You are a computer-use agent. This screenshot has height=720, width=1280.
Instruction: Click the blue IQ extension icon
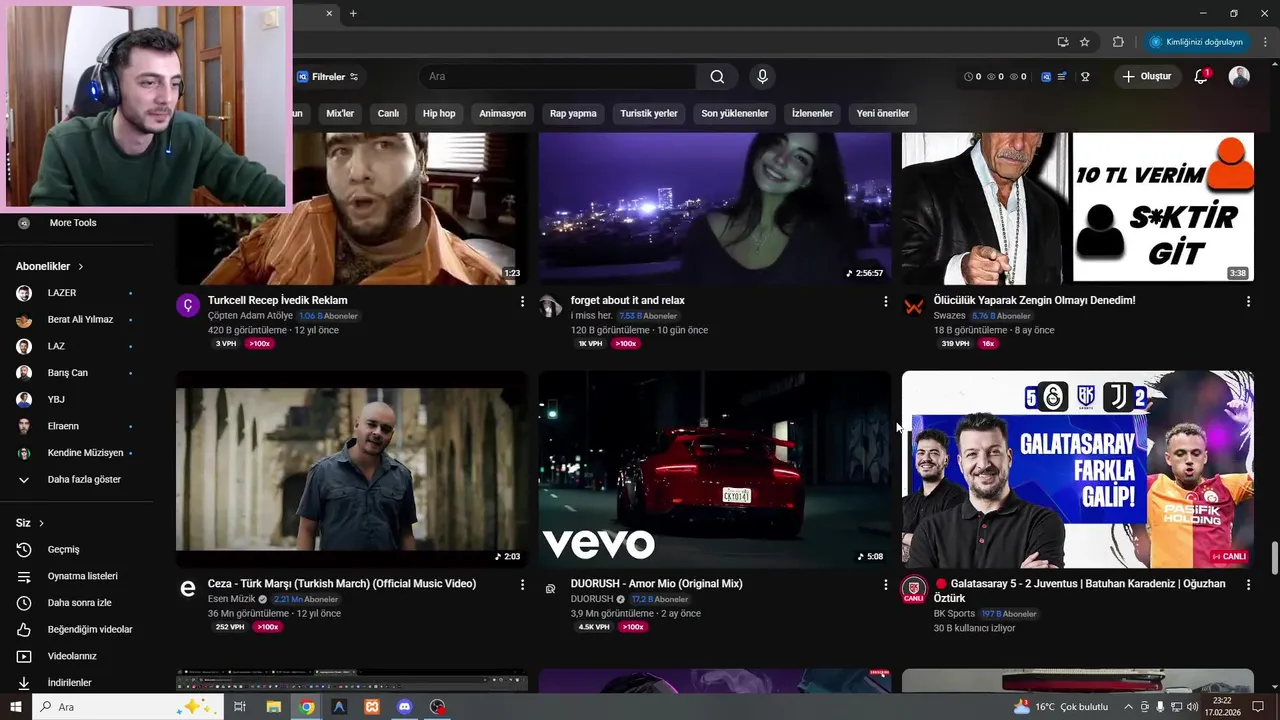[1046, 77]
